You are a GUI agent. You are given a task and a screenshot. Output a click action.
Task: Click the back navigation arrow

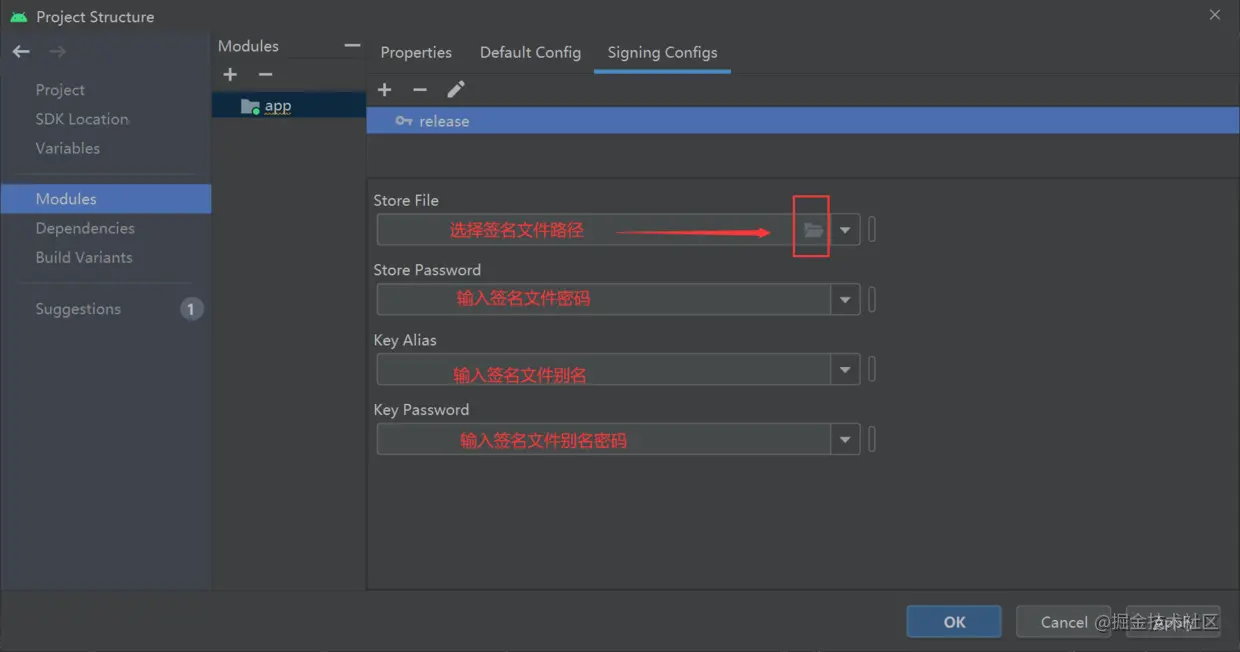(21, 51)
